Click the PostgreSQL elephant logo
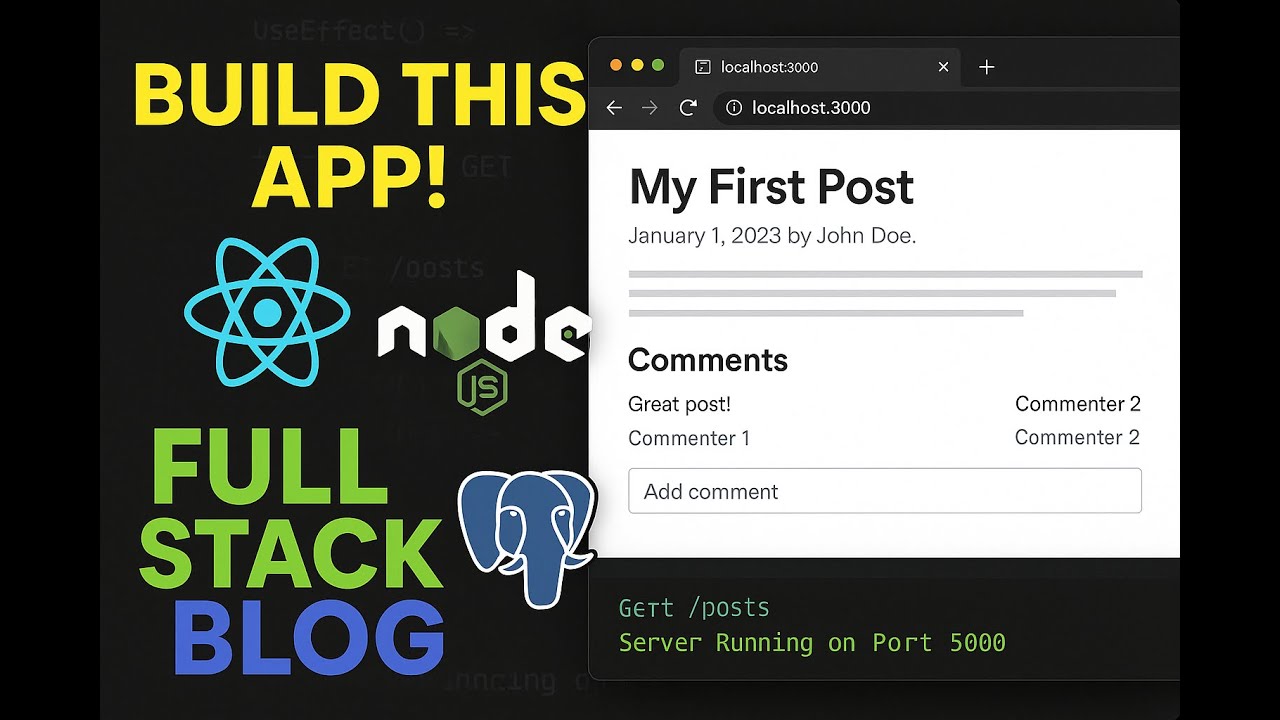The image size is (1280, 720). coord(527,538)
